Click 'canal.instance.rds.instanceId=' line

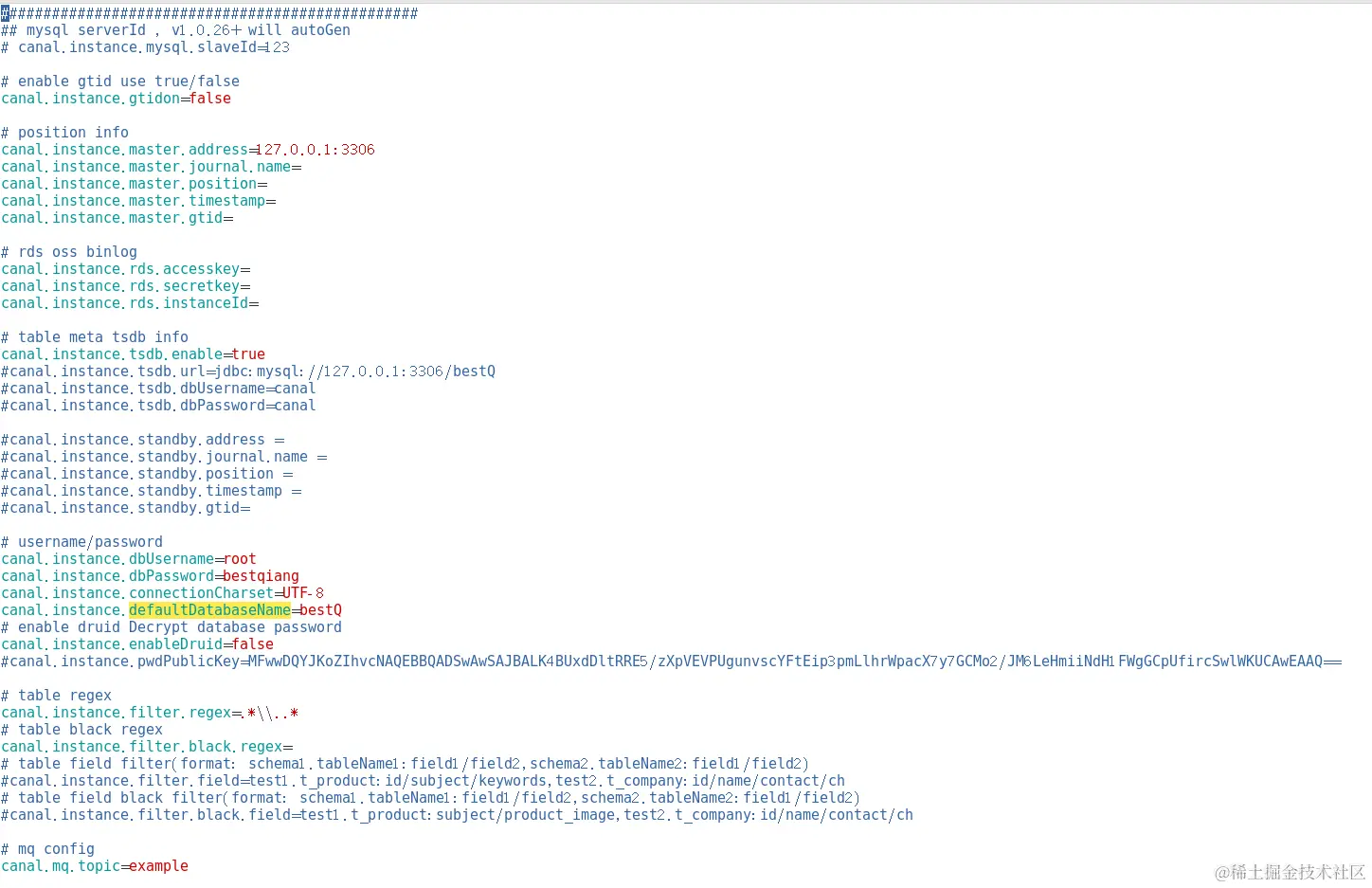tap(130, 303)
